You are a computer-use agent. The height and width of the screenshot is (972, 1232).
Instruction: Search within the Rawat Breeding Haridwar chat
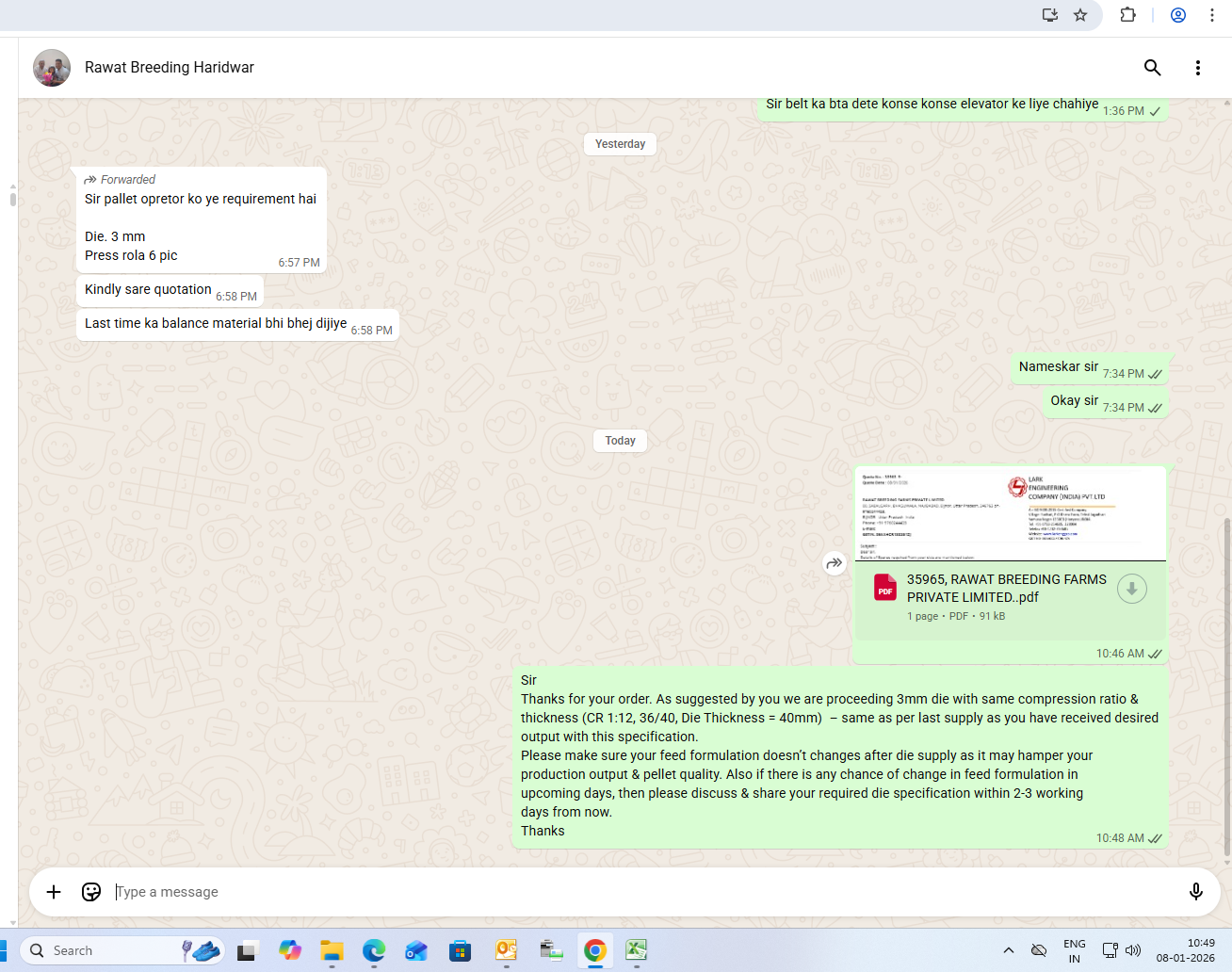pyautogui.click(x=1152, y=68)
